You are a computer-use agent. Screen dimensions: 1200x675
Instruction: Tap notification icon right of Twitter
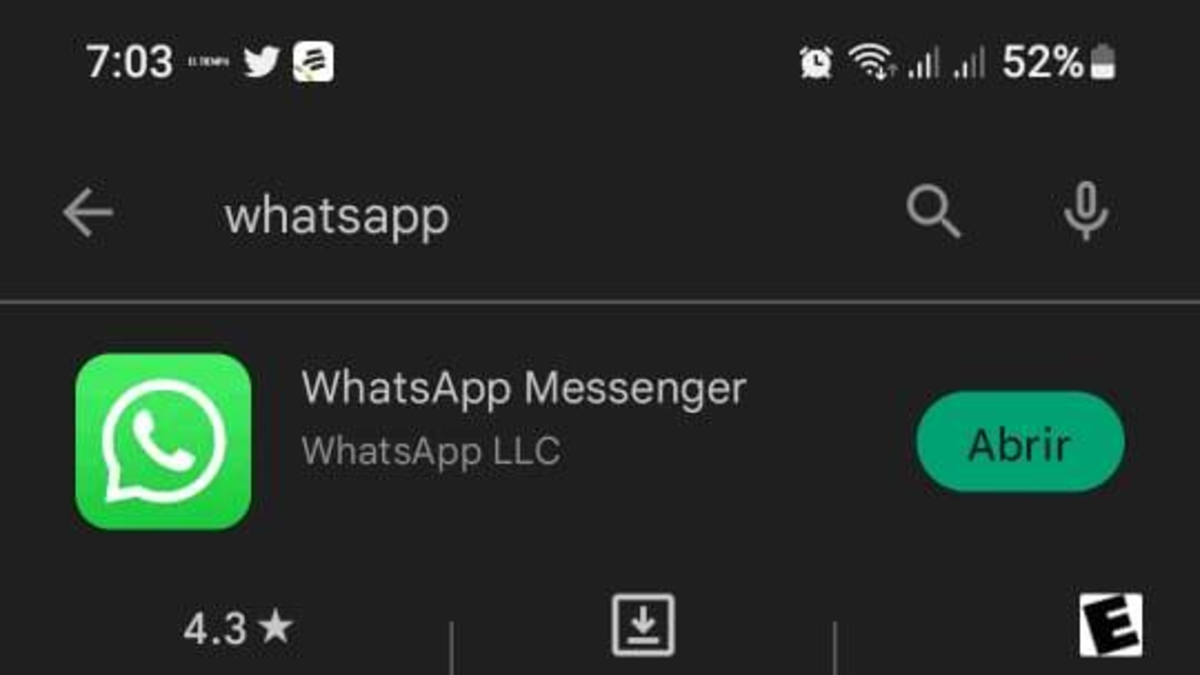coord(313,63)
